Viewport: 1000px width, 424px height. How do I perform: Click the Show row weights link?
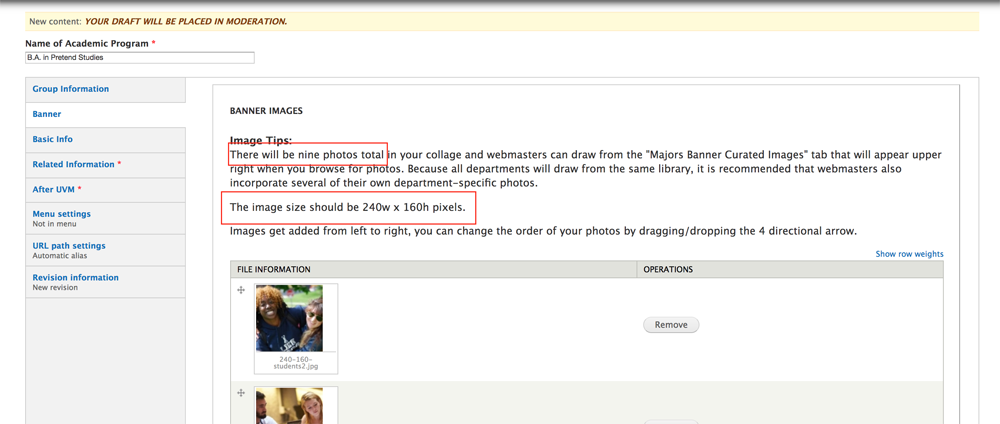(x=909, y=254)
